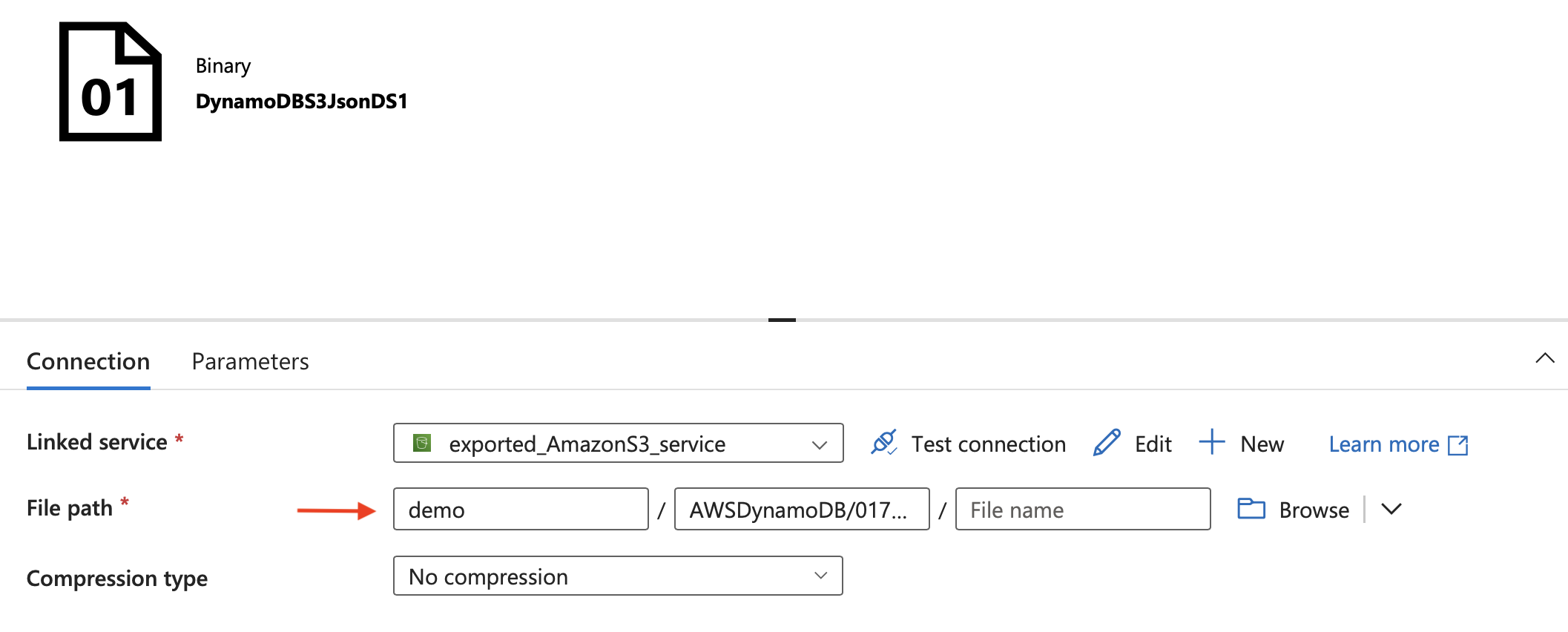The width and height of the screenshot is (1568, 632).
Task: Click the Browse button text
Action: tap(1314, 510)
